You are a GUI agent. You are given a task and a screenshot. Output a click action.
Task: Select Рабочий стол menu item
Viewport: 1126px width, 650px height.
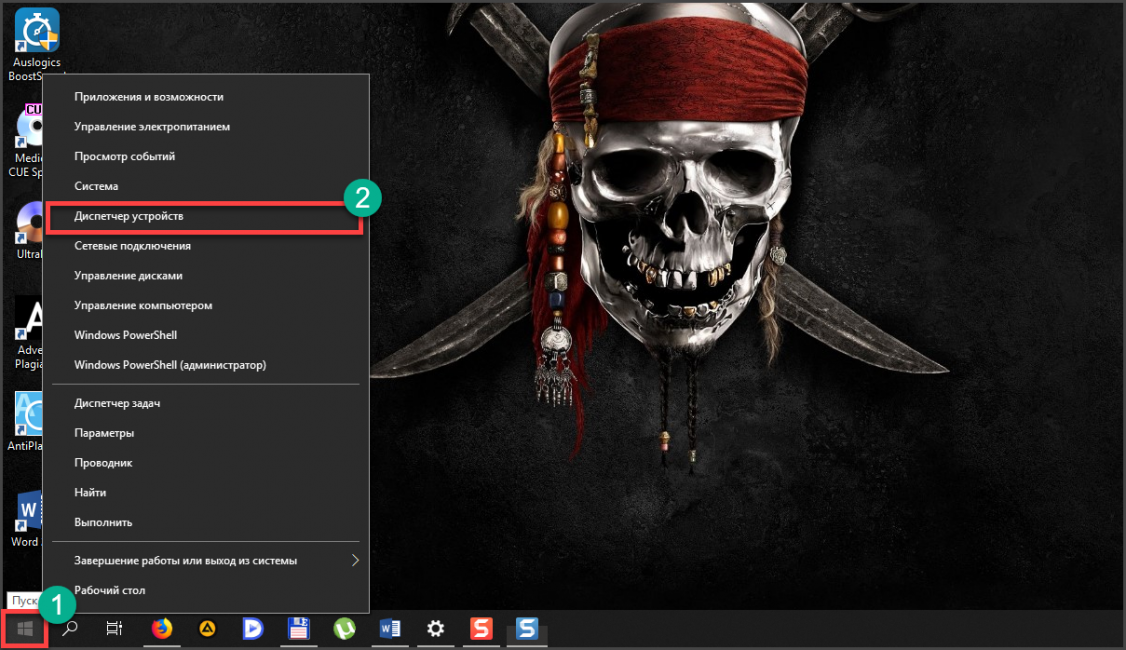[110, 590]
